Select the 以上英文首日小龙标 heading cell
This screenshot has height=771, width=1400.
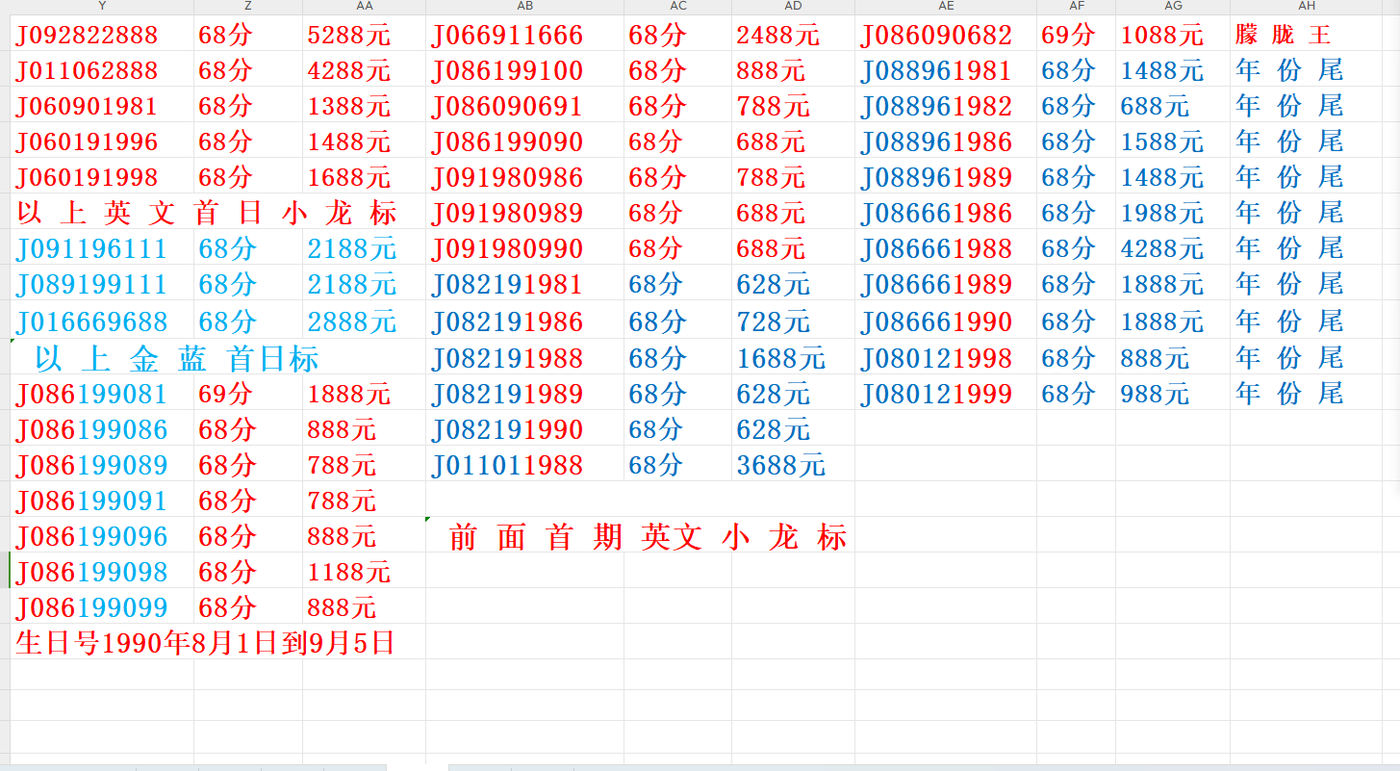pos(207,213)
